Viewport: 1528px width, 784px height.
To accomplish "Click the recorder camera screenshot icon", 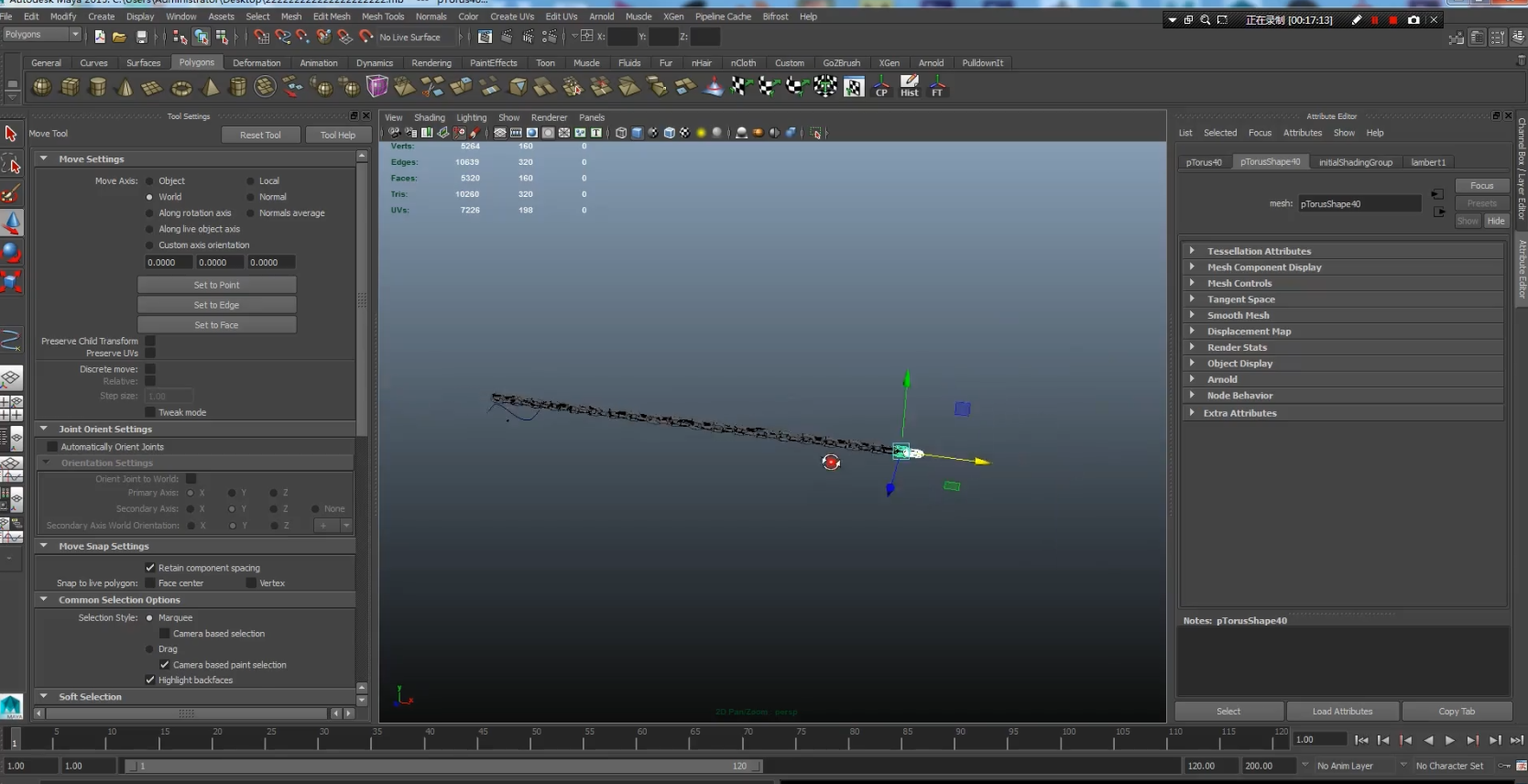I will click(1413, 20).
